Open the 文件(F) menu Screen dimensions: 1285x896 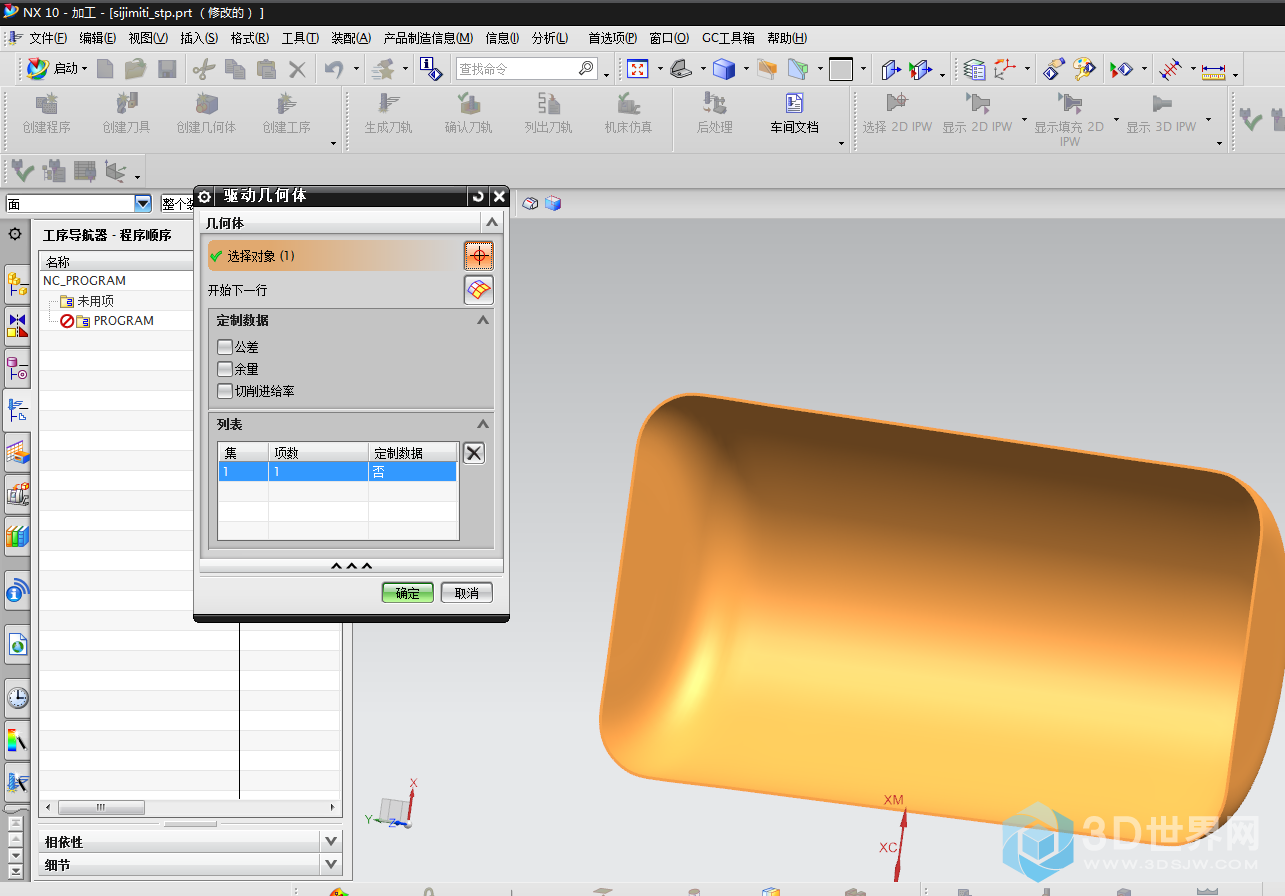[x=48, y=38]
